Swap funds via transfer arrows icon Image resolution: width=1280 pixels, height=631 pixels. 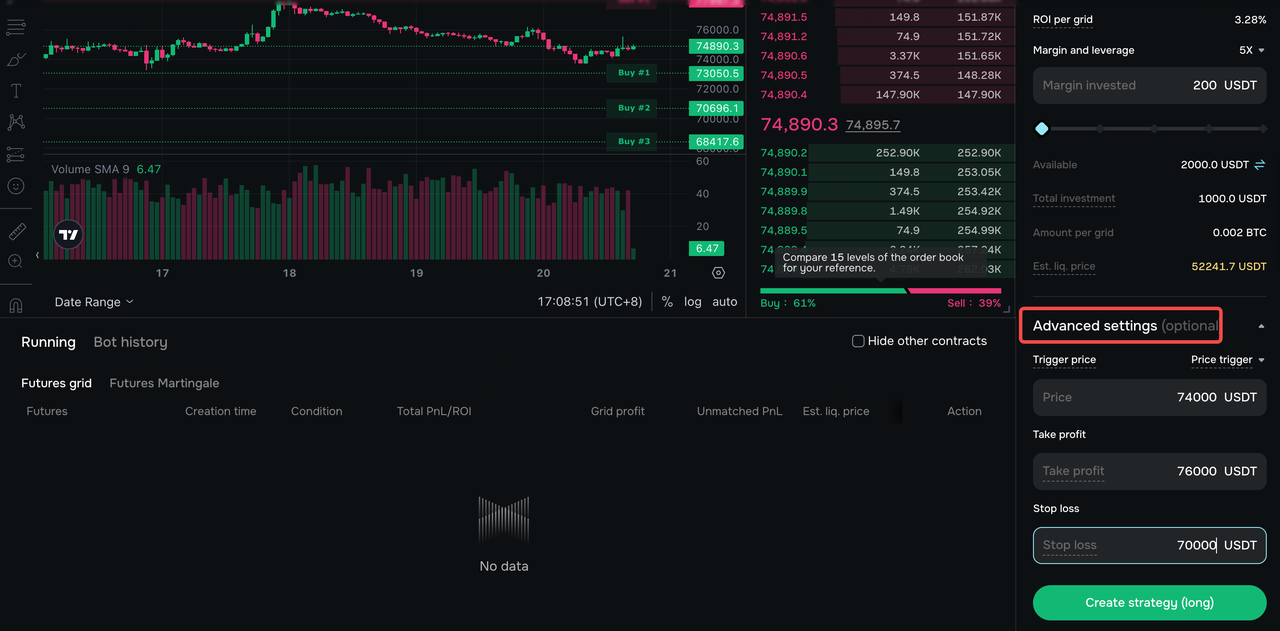tap(1260, 164)
